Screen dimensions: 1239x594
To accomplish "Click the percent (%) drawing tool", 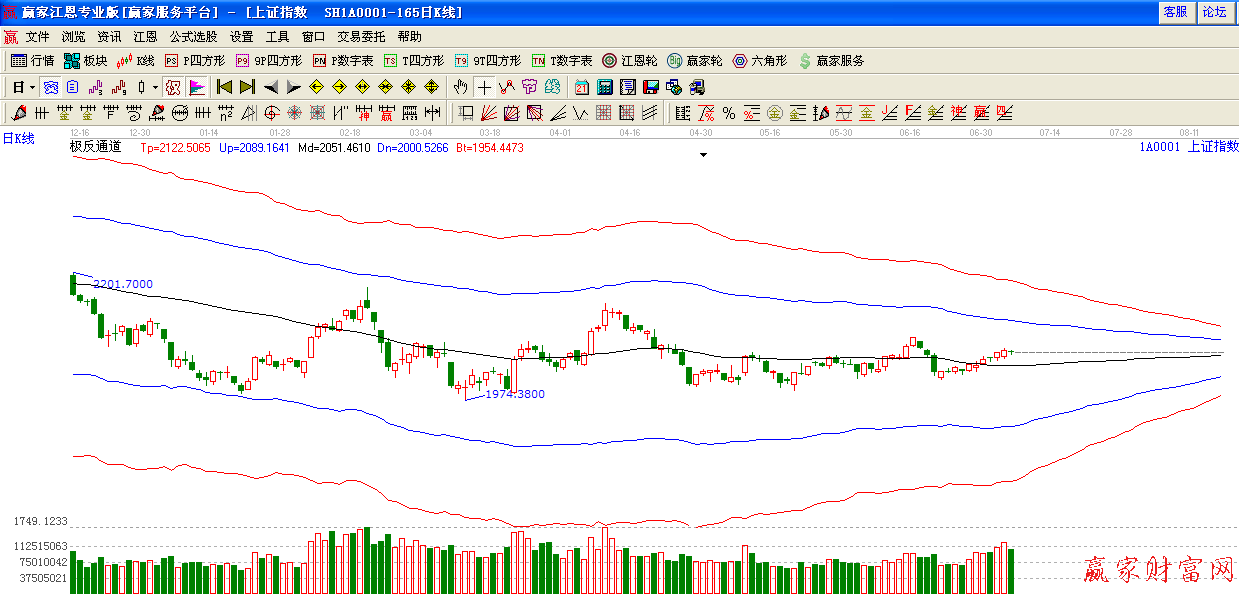I will click(729, 112).
